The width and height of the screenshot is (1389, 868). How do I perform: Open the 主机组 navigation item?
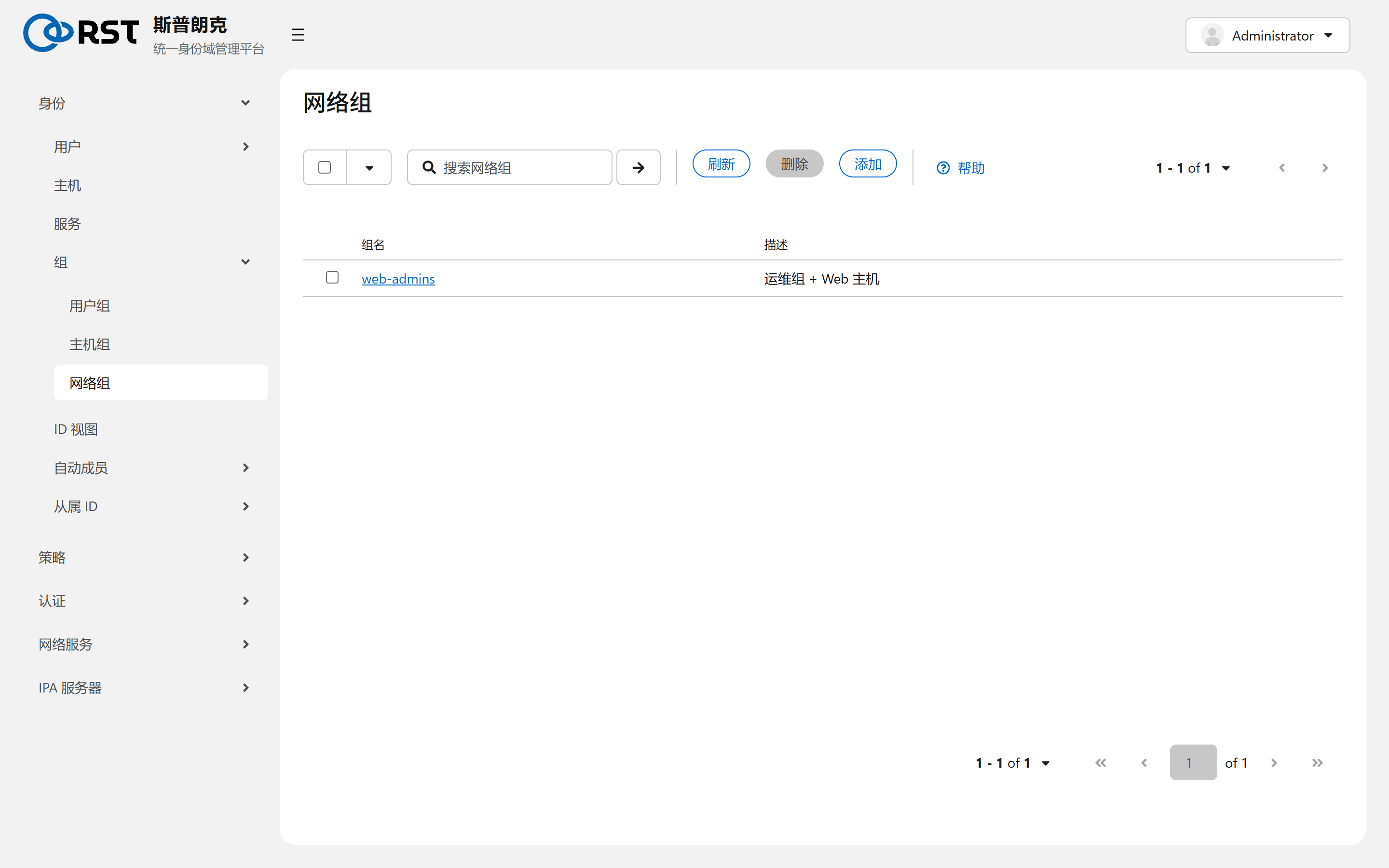point(161,344)
